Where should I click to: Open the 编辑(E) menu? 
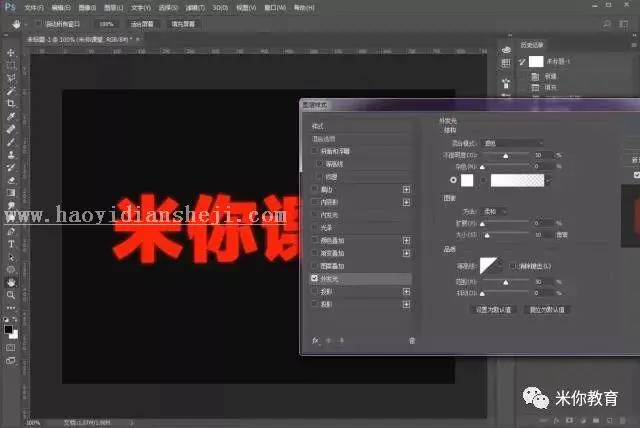tap(61, 8)
